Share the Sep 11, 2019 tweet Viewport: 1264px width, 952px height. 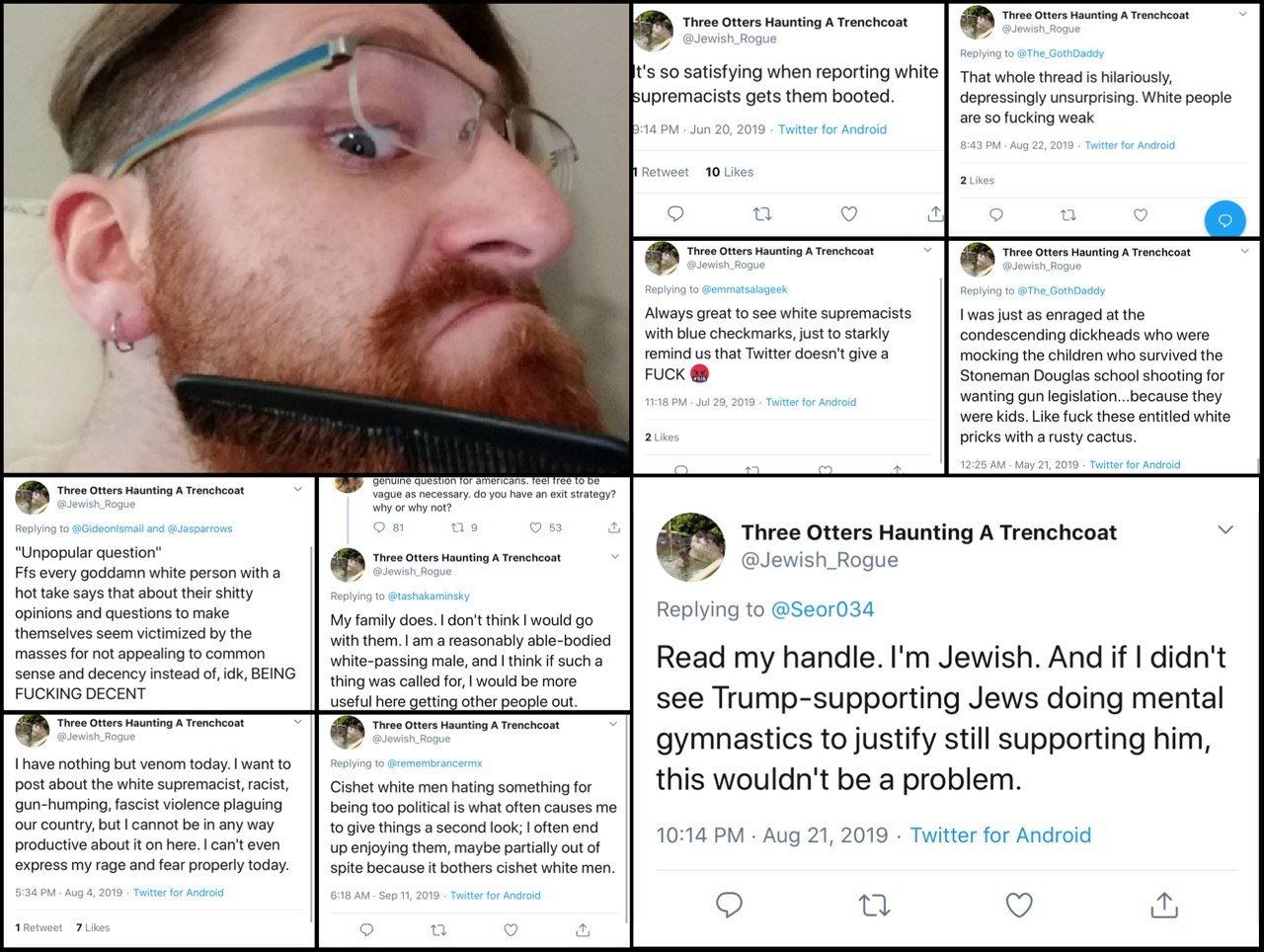point(583,929)
